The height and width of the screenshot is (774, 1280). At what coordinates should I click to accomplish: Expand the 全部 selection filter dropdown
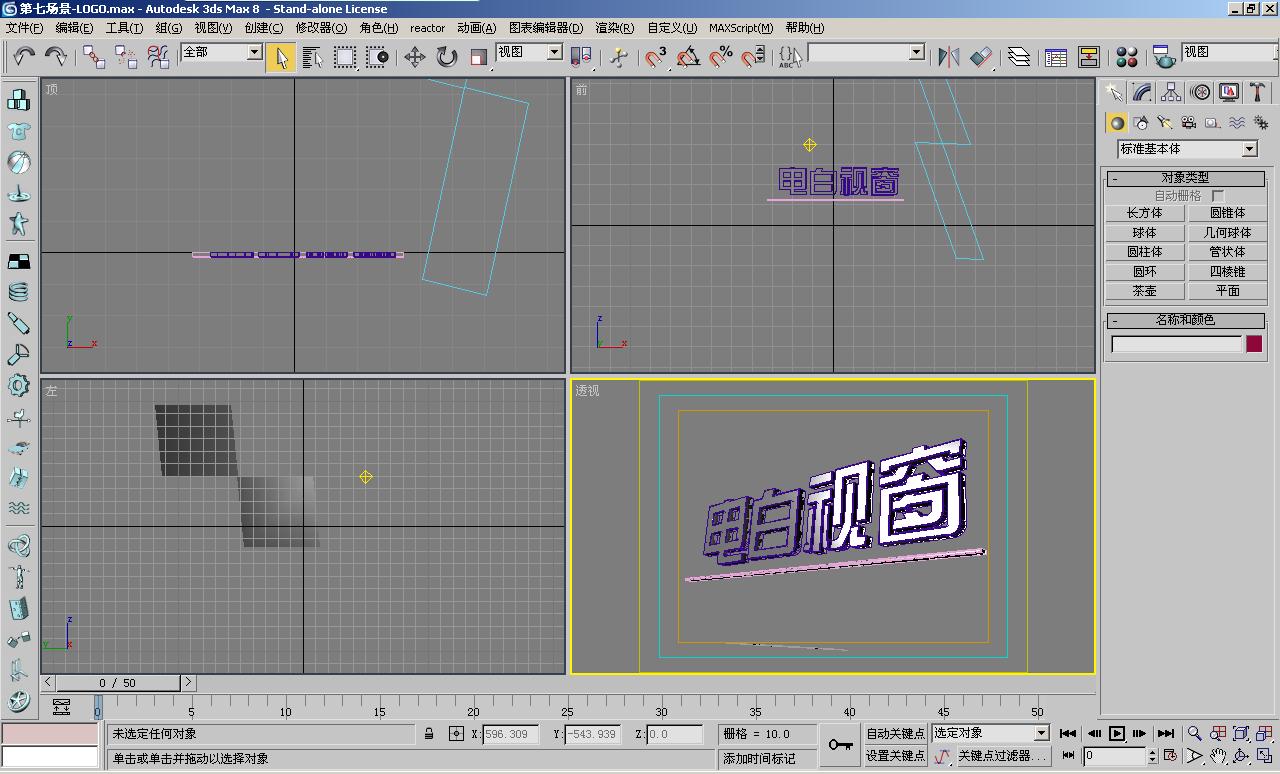coord(254,52)
